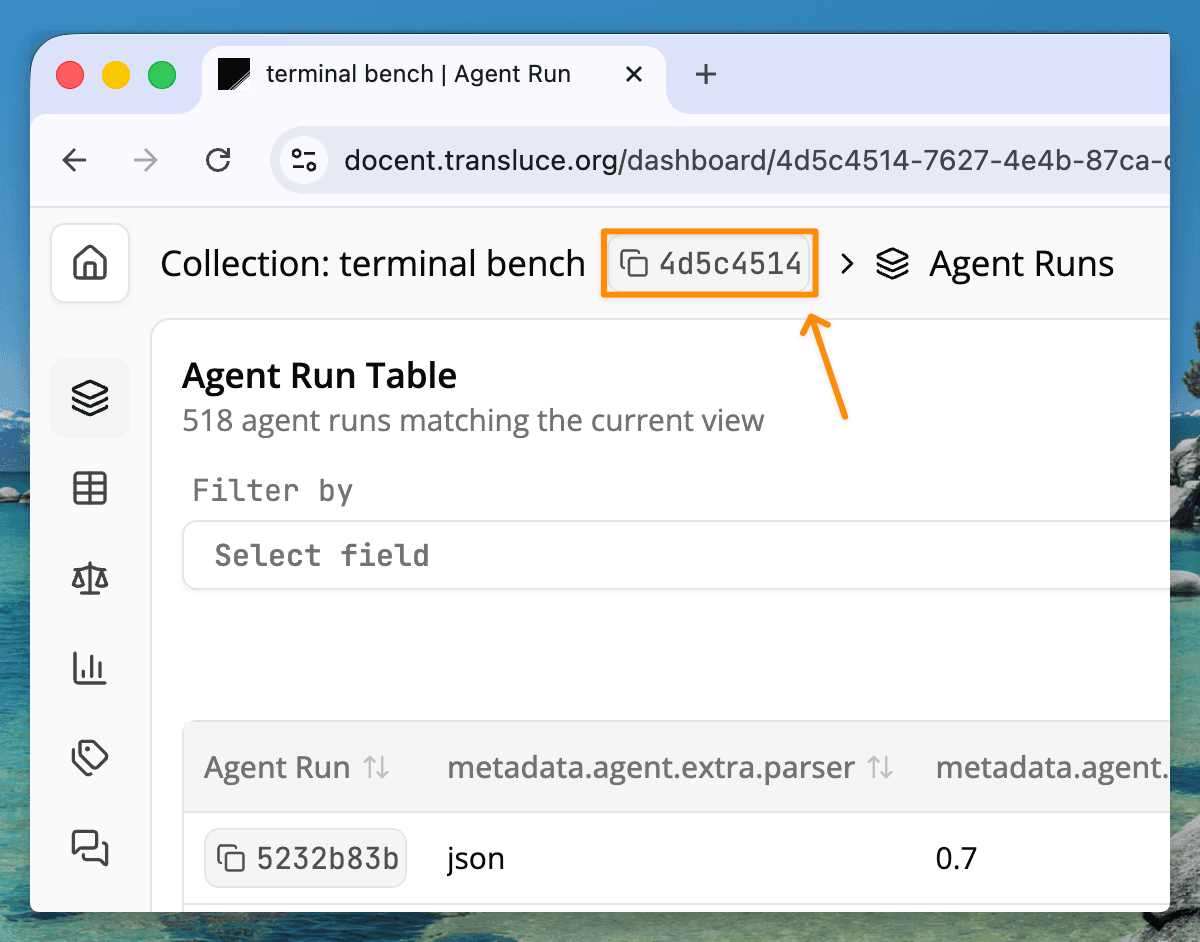Open the stacked layers sidebar icon

coord(90,398)
